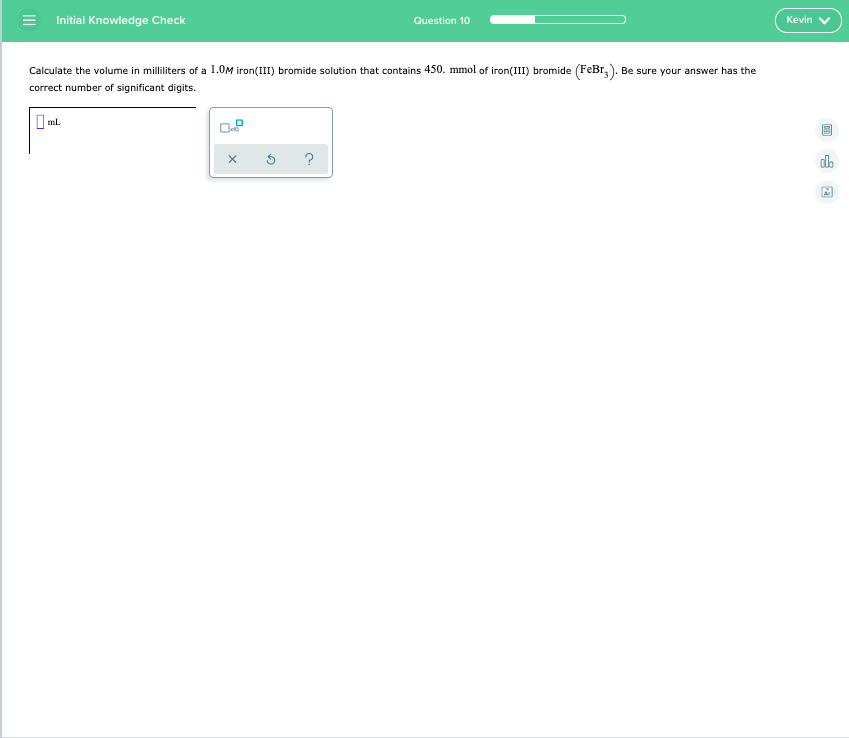The width and height of the screenshot is (849, 738).
Task: Click the mL unit label
Action: point(52,123)
